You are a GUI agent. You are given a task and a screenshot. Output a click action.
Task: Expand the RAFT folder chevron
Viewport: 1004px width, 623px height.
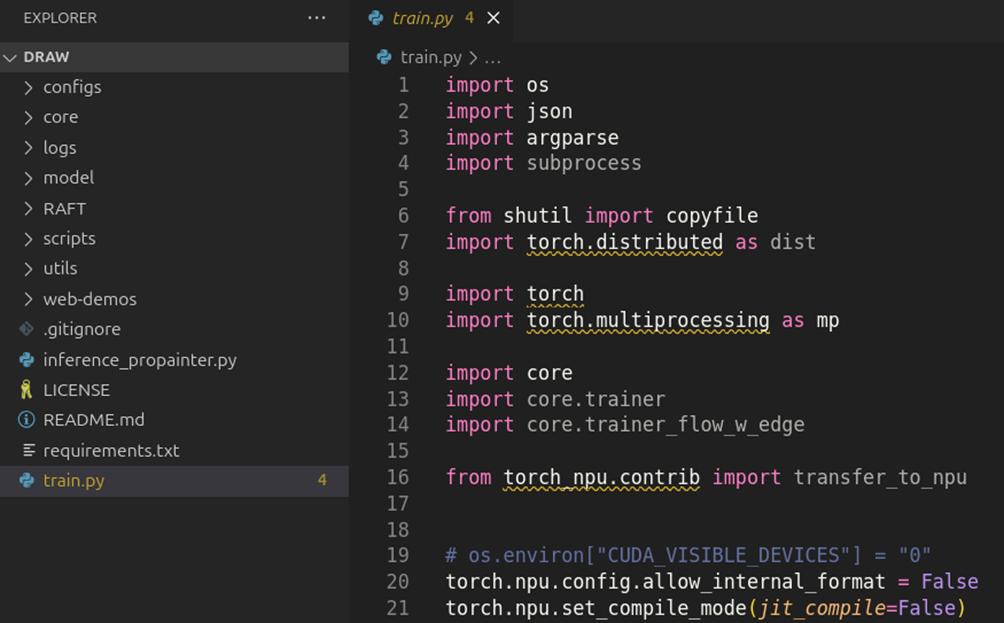[28, 209]
